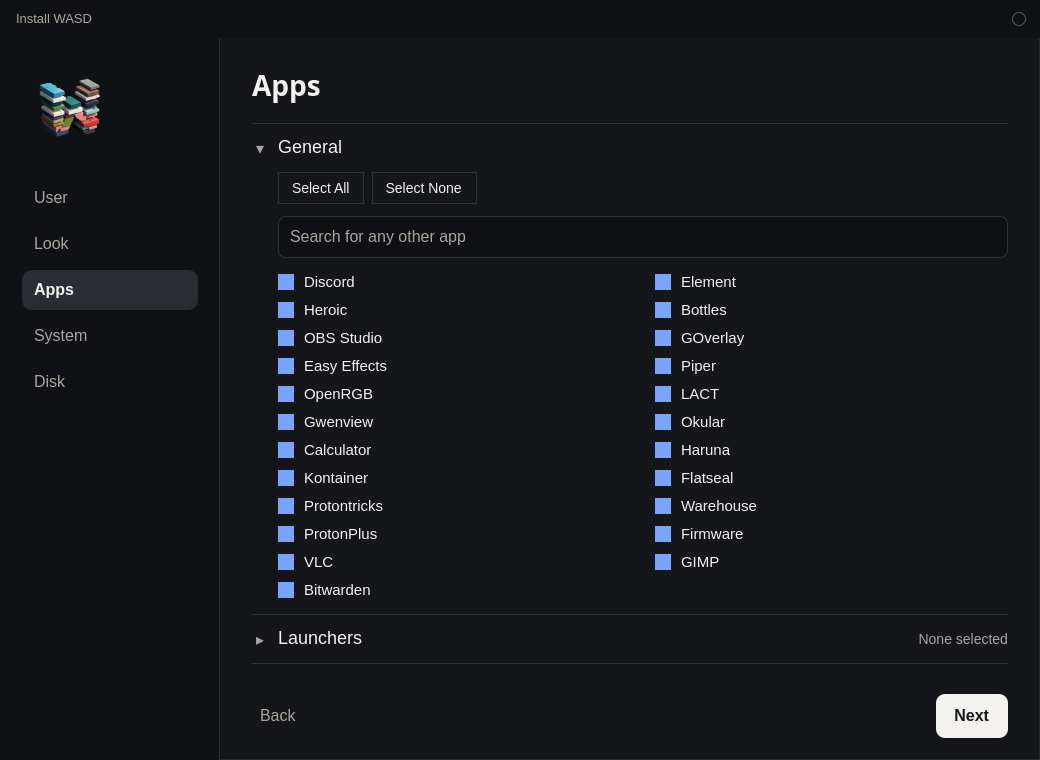Check the Bottles checkbox
Image resolution: width=1040 pixels, height=760 pixels.
[x=663, y=310]
